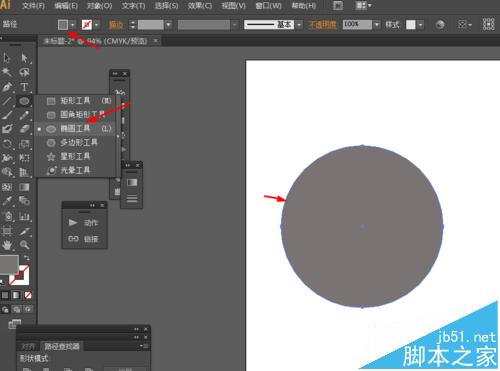
Task: Select the Lasso tool
Action: [x=24, y=72]
